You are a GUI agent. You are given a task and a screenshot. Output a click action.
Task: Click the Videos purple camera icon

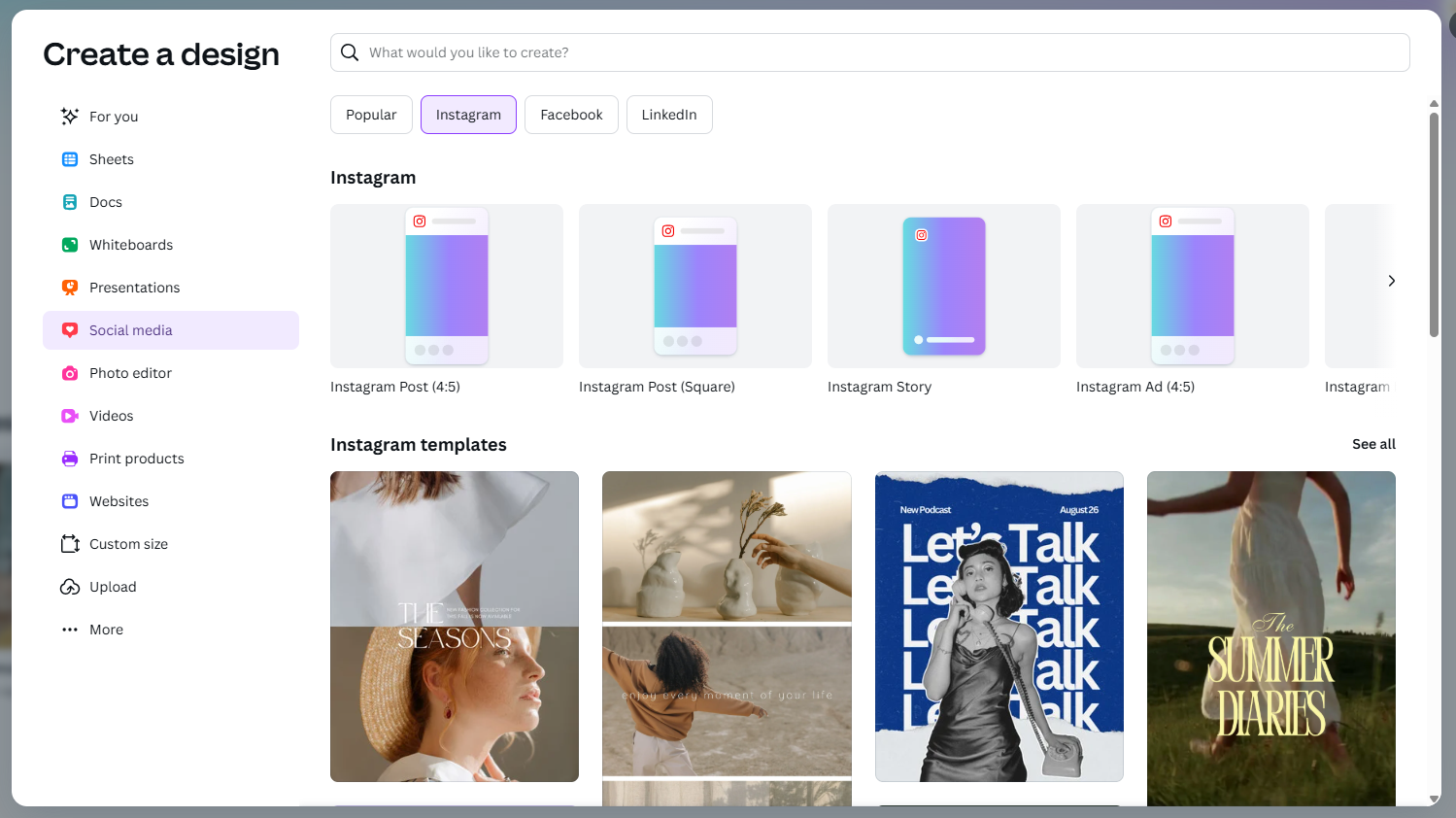tap(70, 416)
